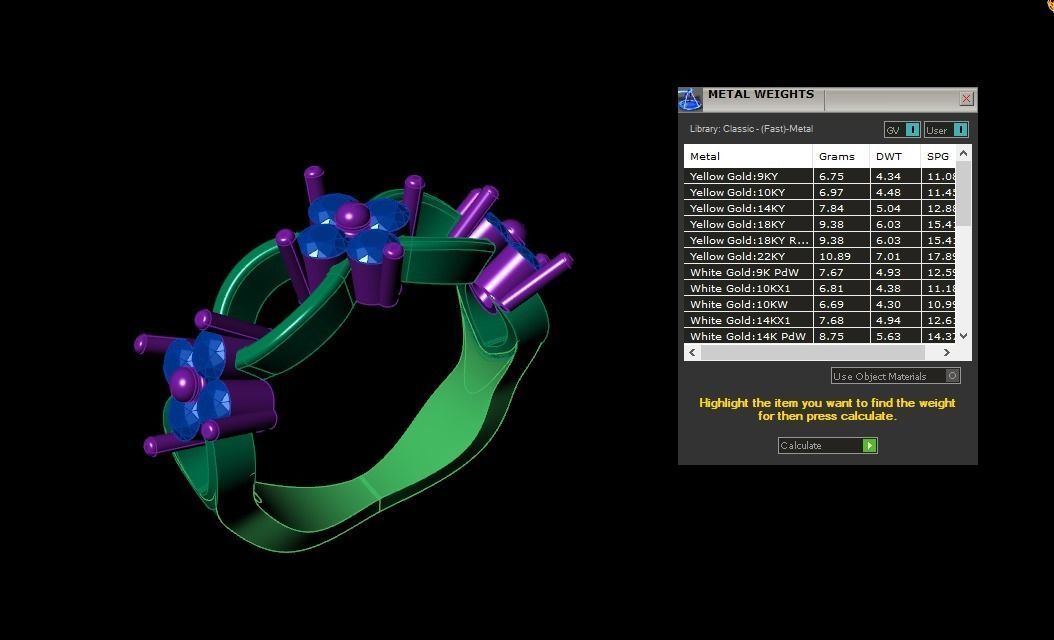Image resolution: width=1054 pixels, height=640 pixels.
Task: Select the White Gold:9K PdW row
Action: [x=820, y=272]
